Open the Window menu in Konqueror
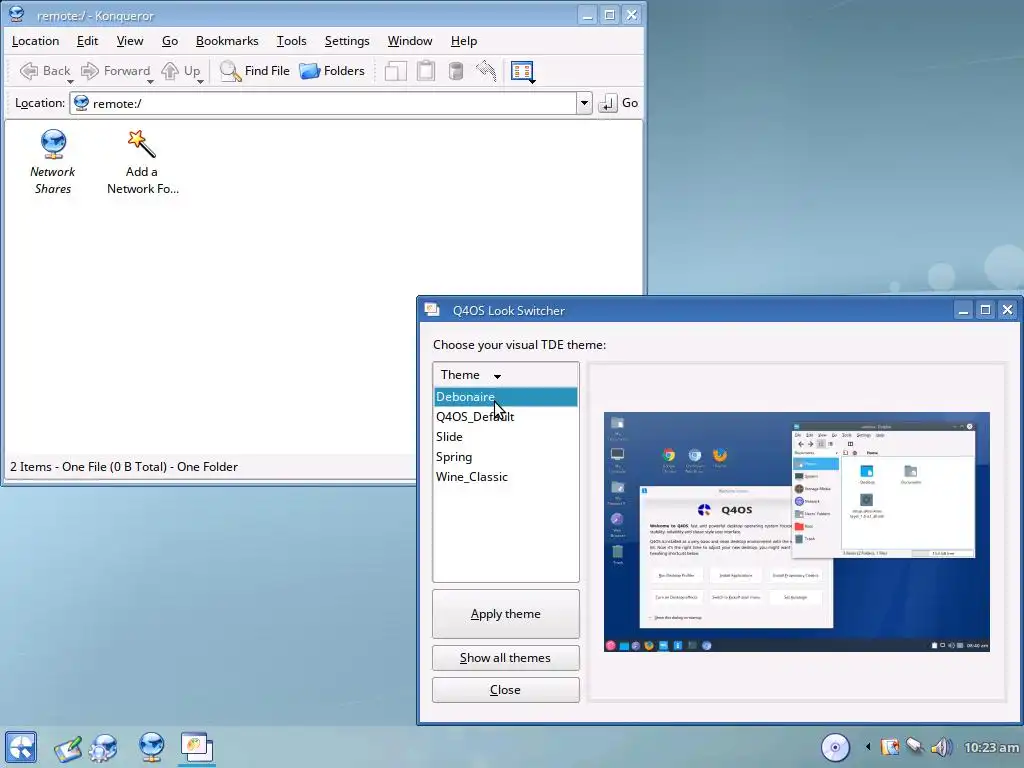Screen dimensions: 1024x768 409,40
